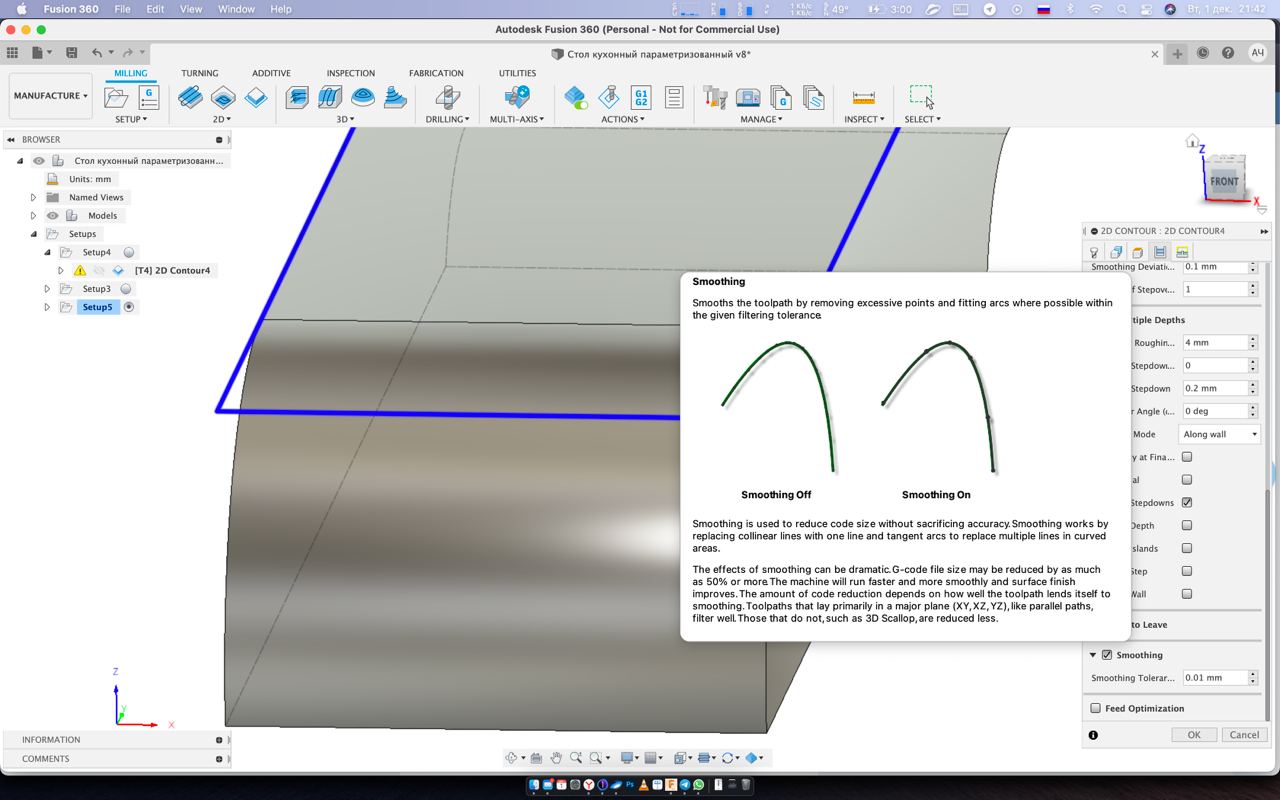Toggle visibility eye of Models node
This screenshot has width=1280, height=800.
click(x=53, y=215)
